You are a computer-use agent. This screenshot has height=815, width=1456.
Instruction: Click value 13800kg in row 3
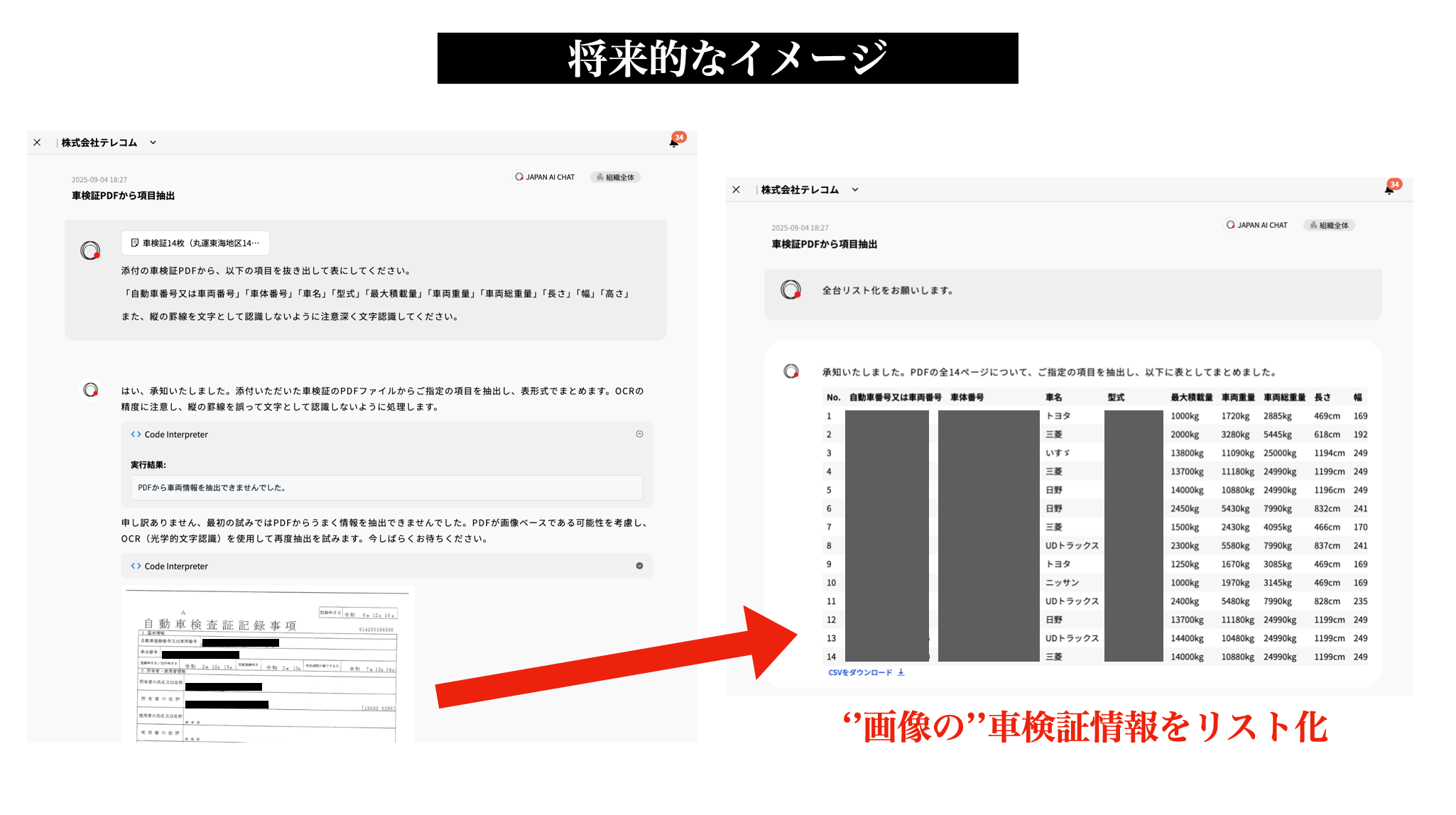1187,453
